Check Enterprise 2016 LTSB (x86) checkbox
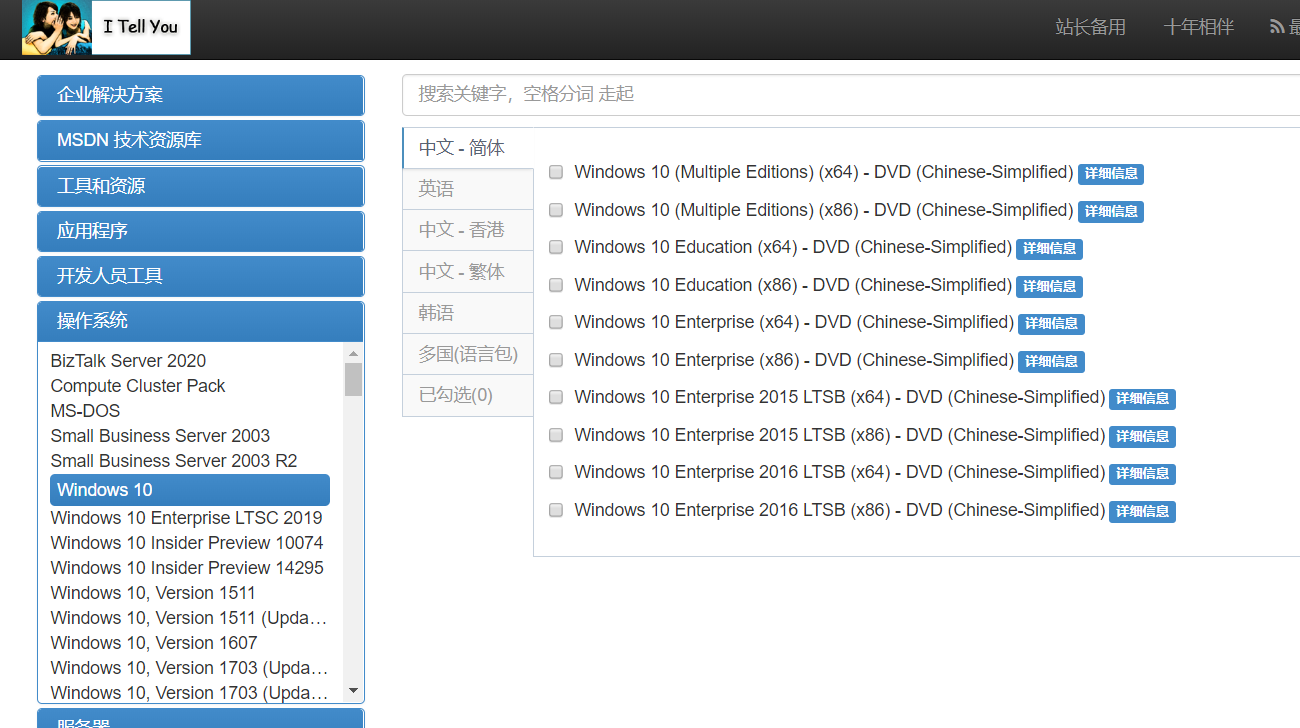Screen dimensions: 1300x728 click(x=556, y=510)
